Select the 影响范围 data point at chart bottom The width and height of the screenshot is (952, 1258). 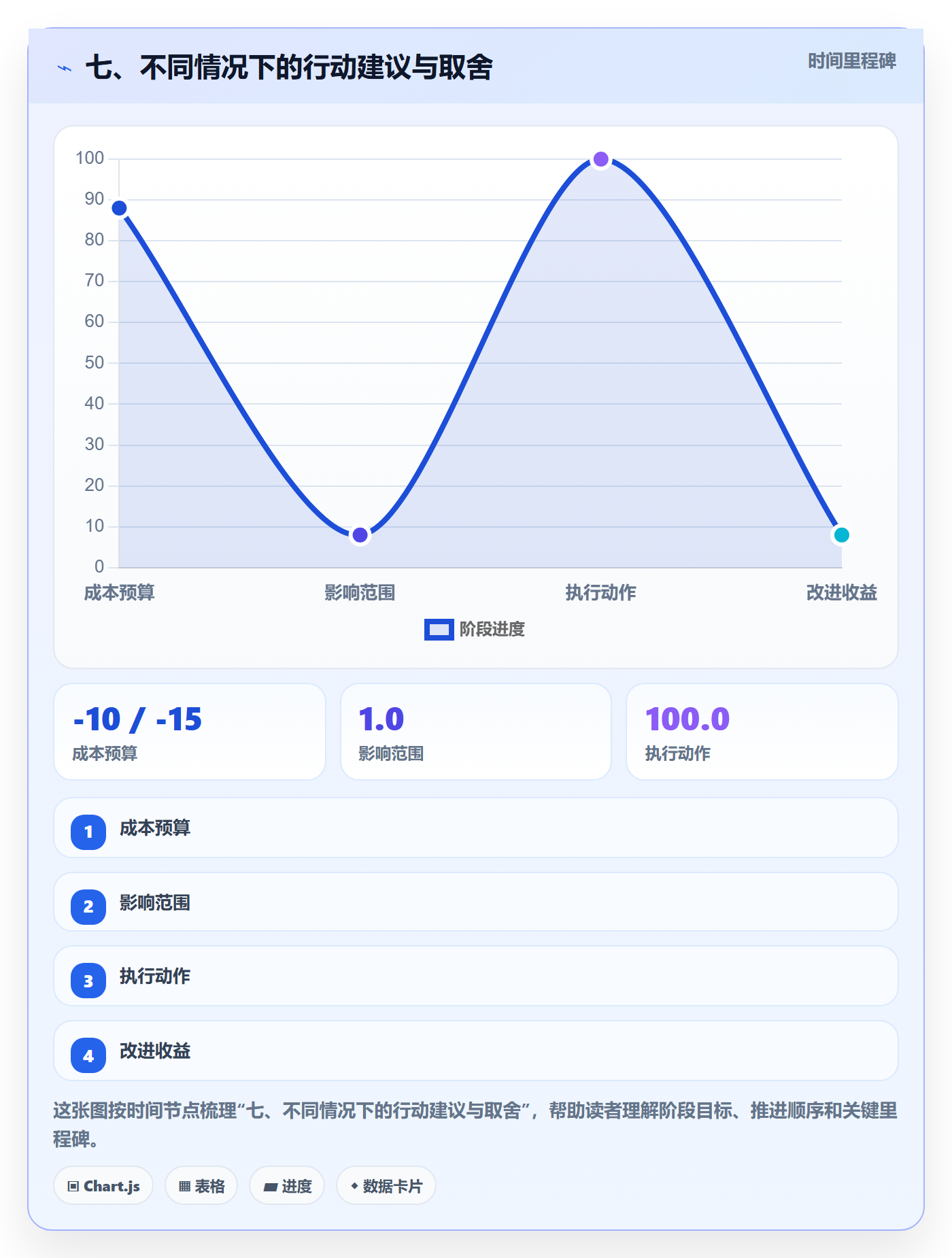[x=360, y=535]
